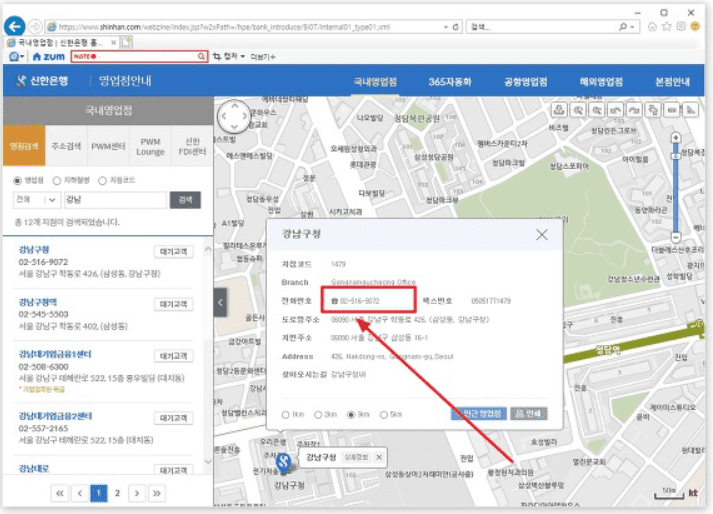Click the browser forward arrow button
Viewport: 713px width, 514px height.
click(35, 27)
